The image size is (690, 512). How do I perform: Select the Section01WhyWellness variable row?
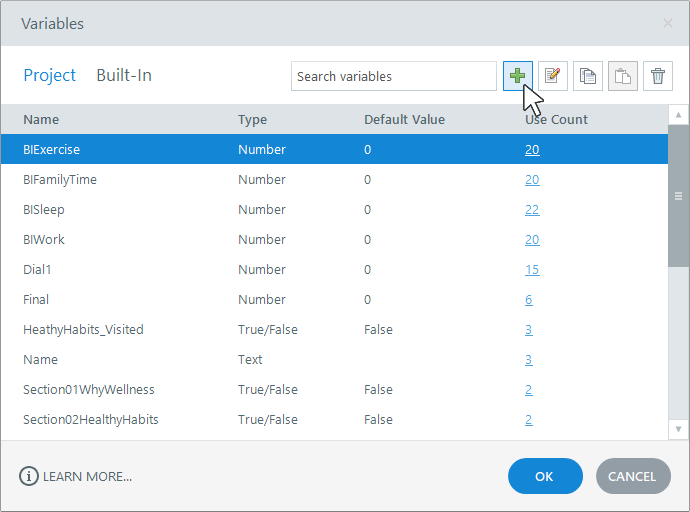[89, 390]
